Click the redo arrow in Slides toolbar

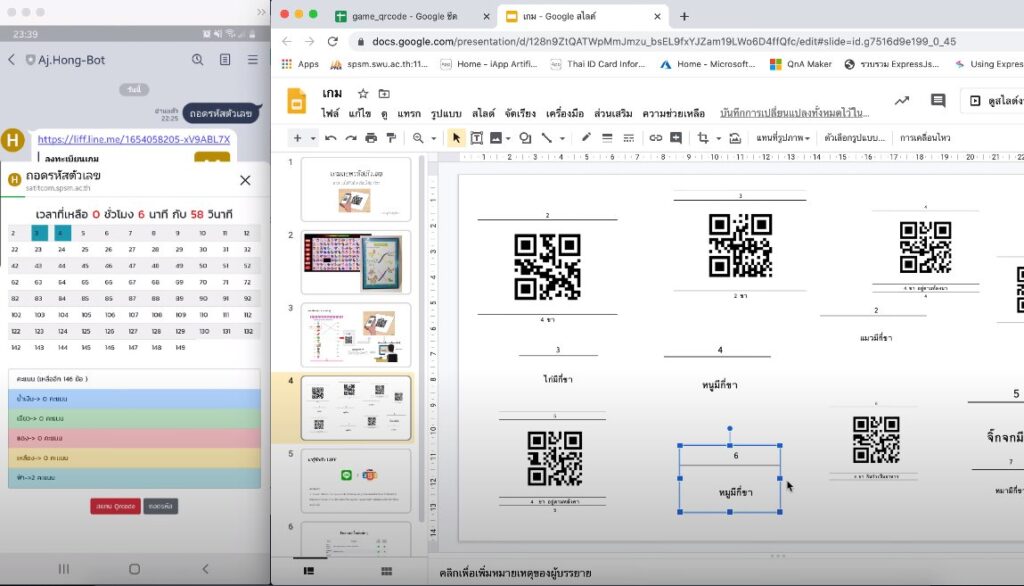351,138
